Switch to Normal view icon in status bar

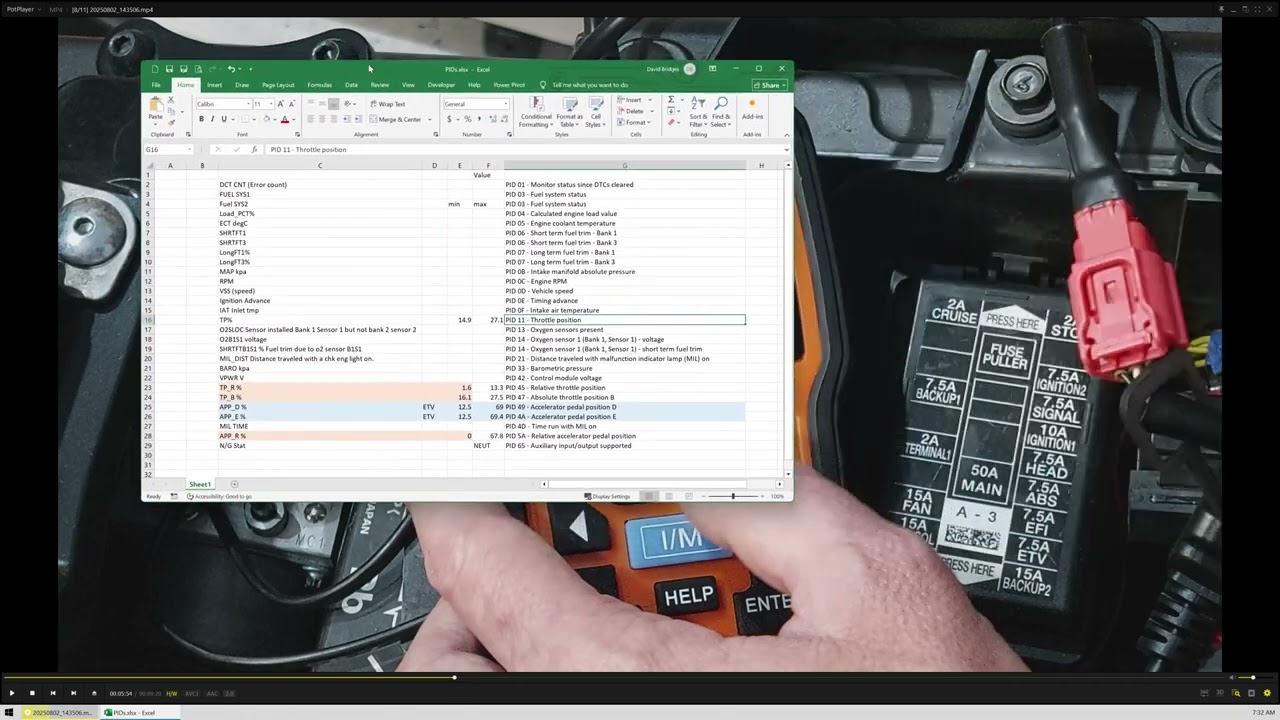(648, 496)
